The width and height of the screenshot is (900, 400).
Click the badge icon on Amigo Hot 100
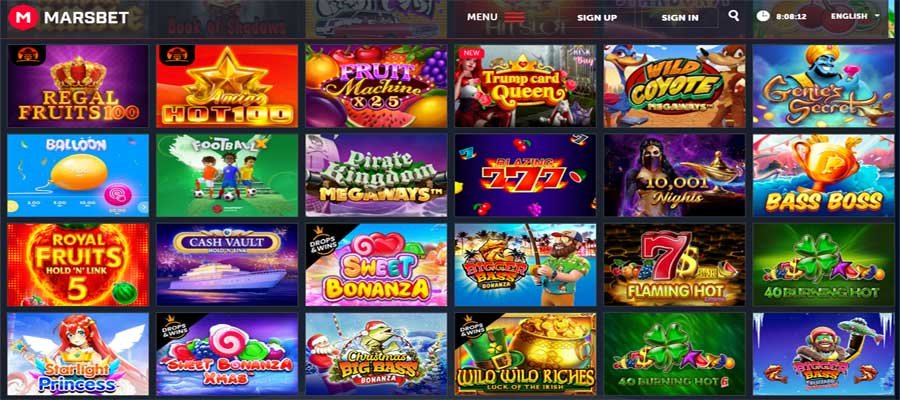point(176,55)
